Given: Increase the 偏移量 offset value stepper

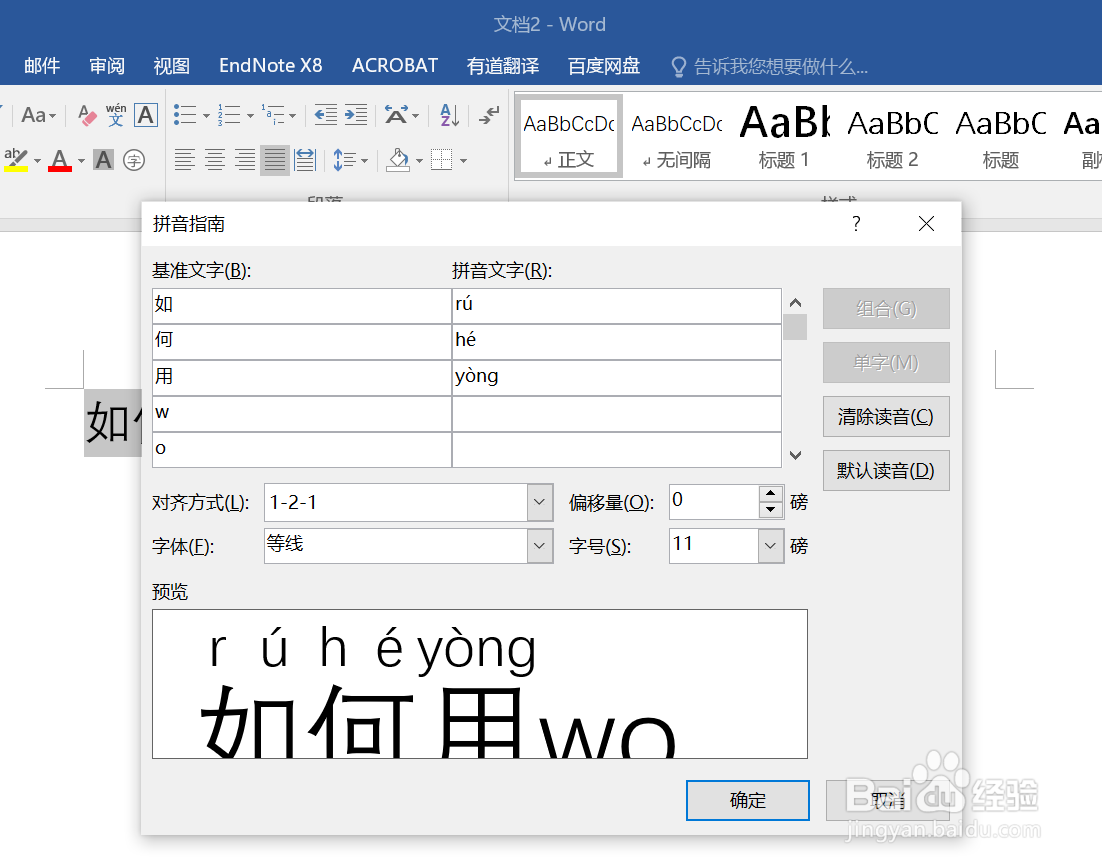Looking at the screenshot, I should [x=770, y=495].
